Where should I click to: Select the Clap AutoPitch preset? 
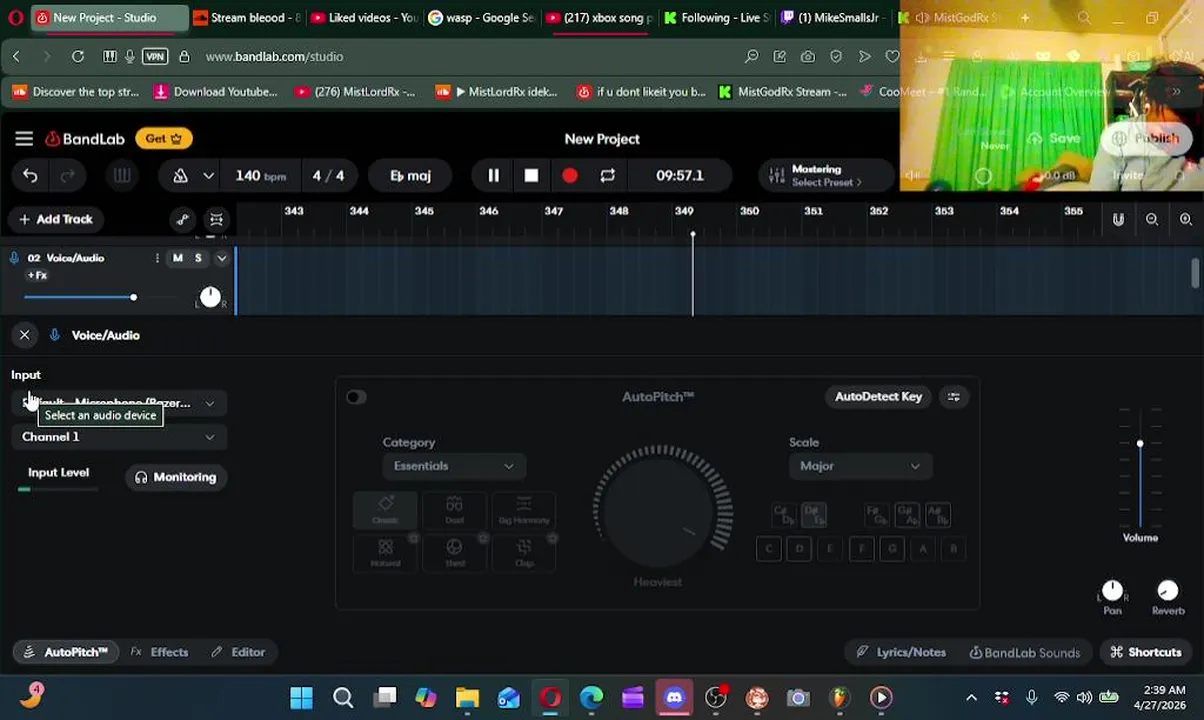(x=524, y=552)
